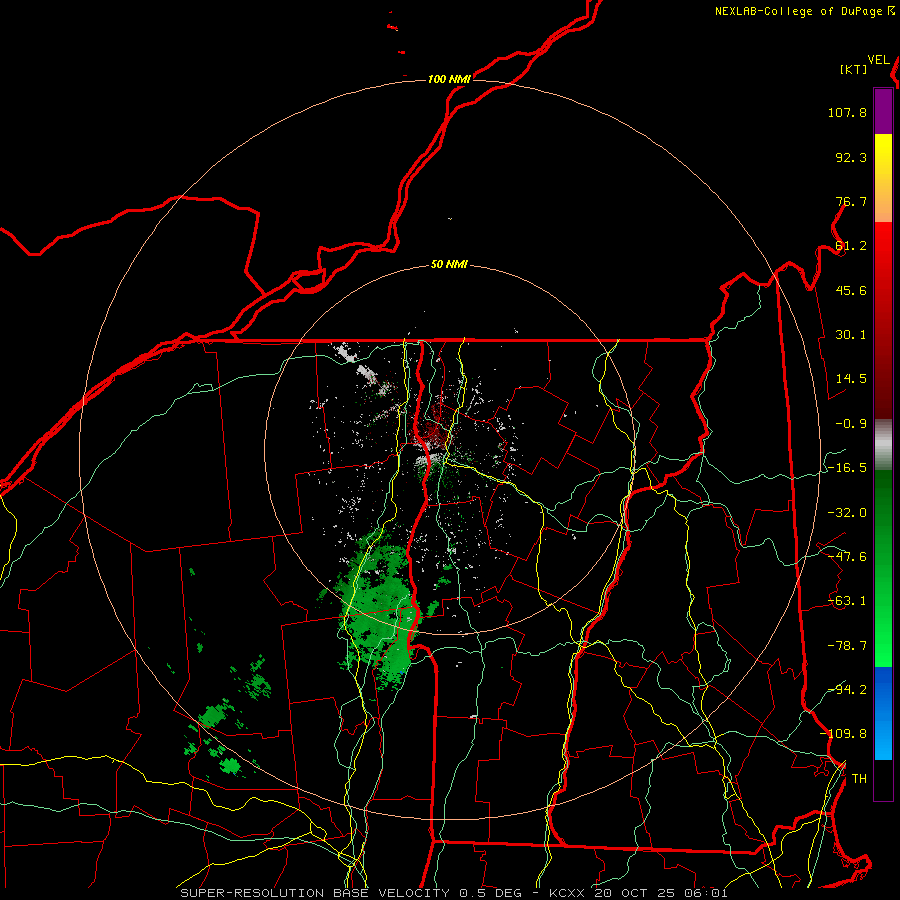The height and width of the screenshot is (900, 900).
Task: Click the 14.5 legend value
Action: click(x=851, y=379)
